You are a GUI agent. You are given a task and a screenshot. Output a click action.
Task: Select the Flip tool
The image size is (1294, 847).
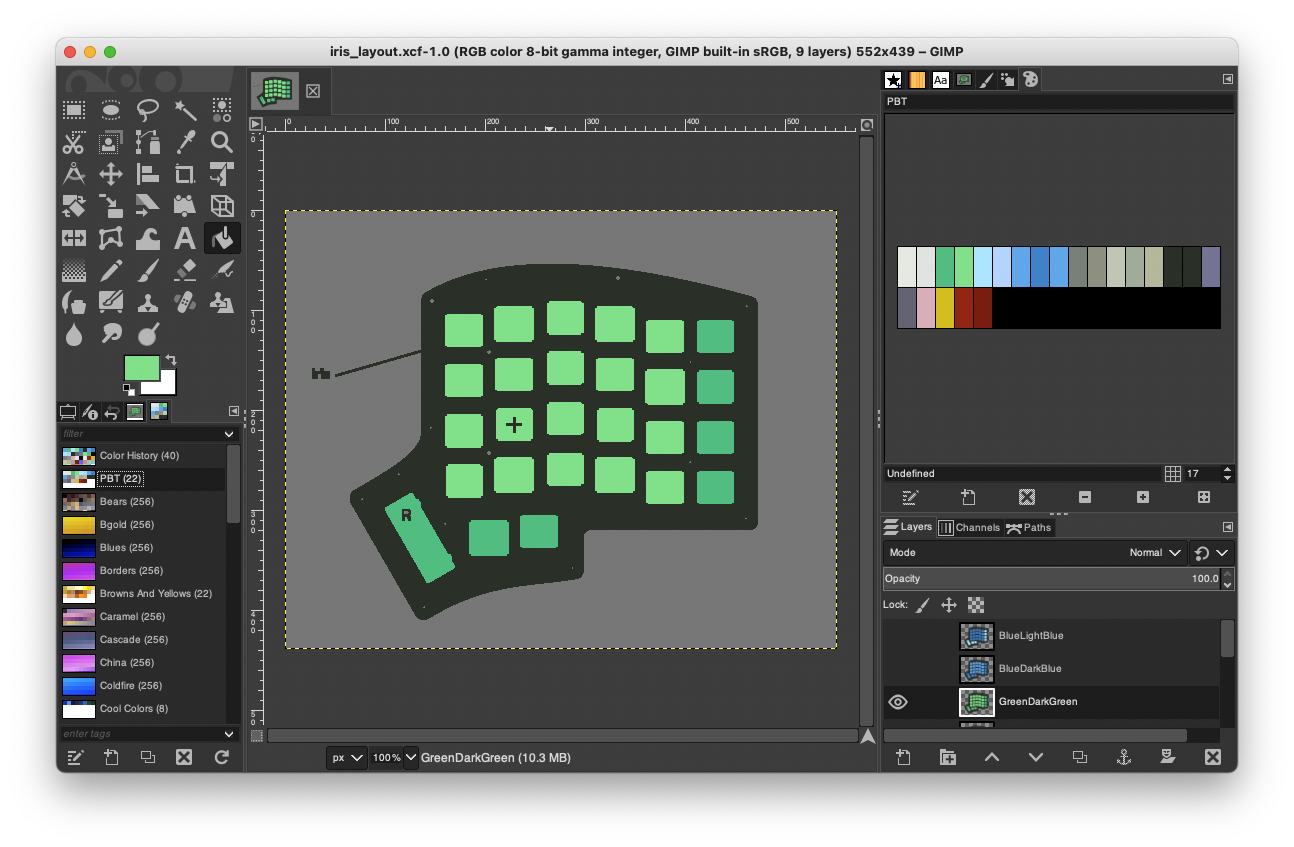74,238
